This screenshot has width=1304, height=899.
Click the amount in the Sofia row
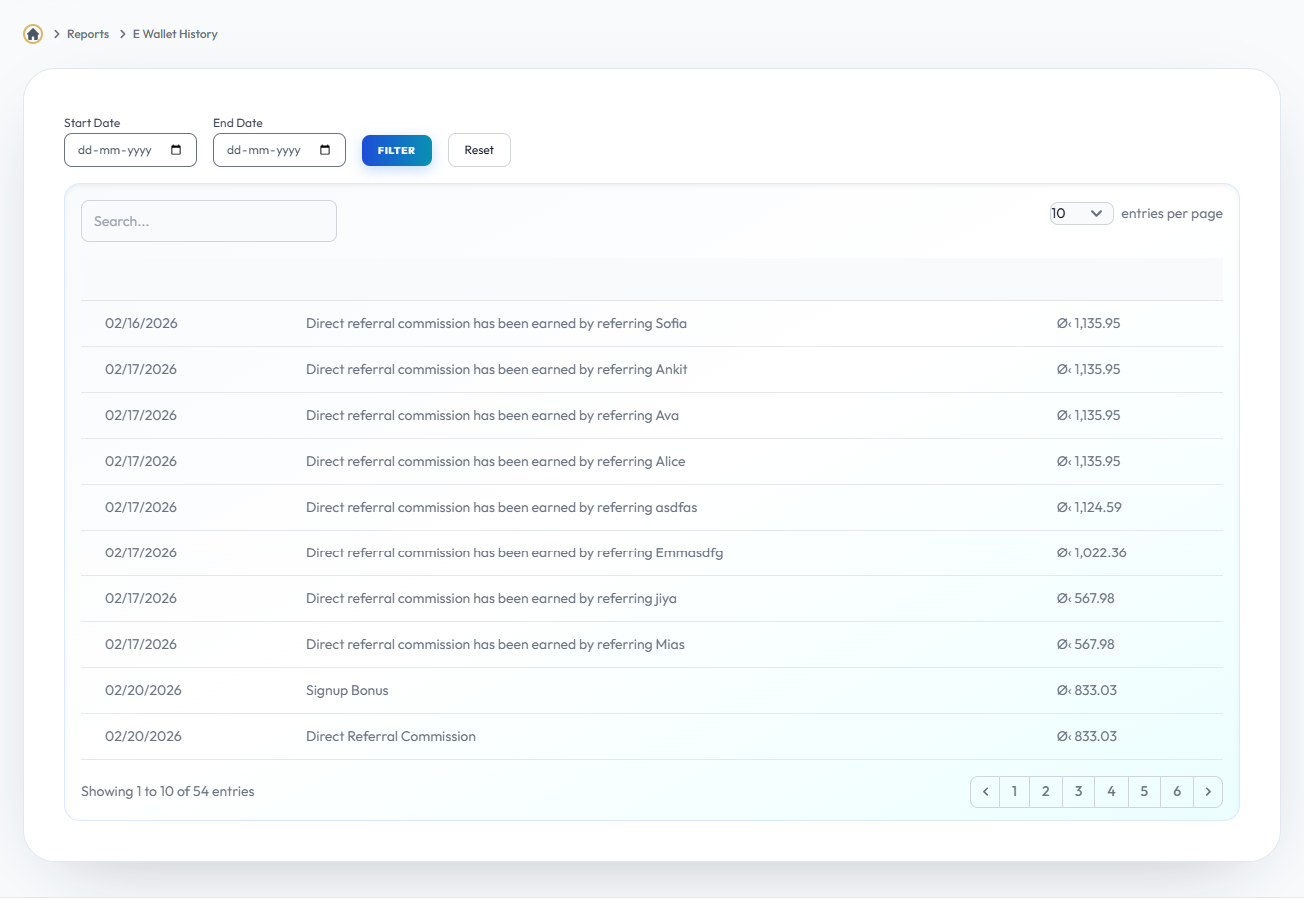pos(1088,324)
